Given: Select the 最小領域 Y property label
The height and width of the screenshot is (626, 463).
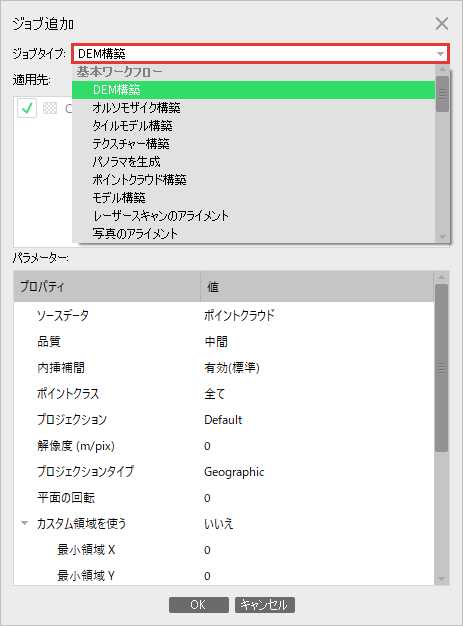Looking at the screenshot, I should (86, 576).
